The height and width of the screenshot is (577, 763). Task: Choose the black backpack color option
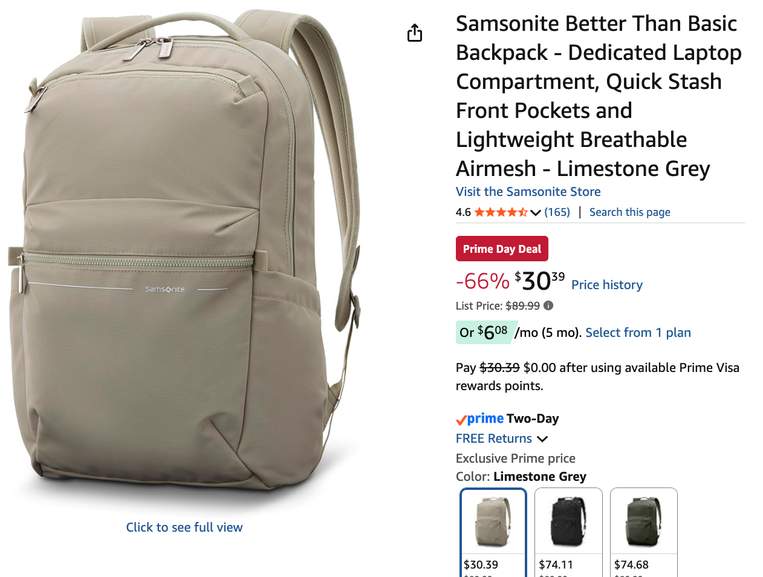(x=568, y=532)
